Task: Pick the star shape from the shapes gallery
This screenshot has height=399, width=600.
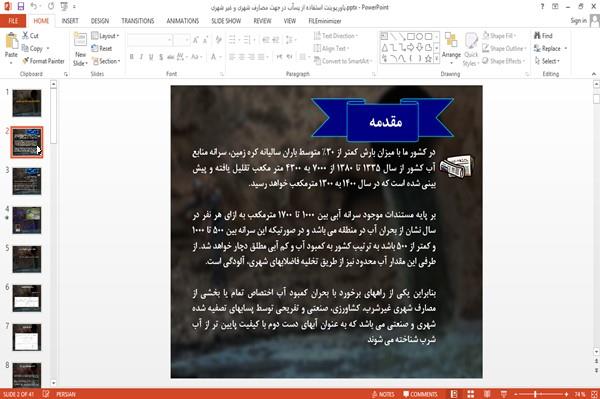Action: coord(428,59)
